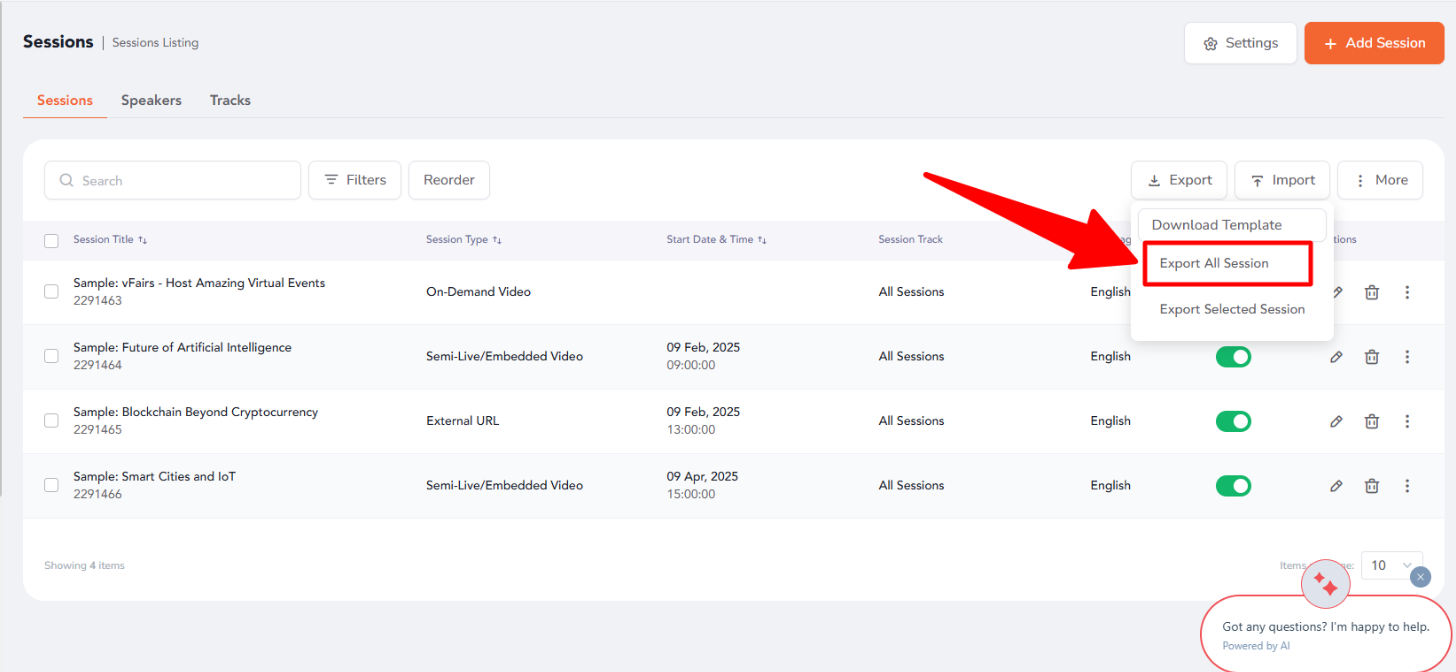Image resolution: width=1456 pixels, height=672 pixels.
Task: Click edit pencil for Smart Cities and IoT
Action: point(1336,486)
